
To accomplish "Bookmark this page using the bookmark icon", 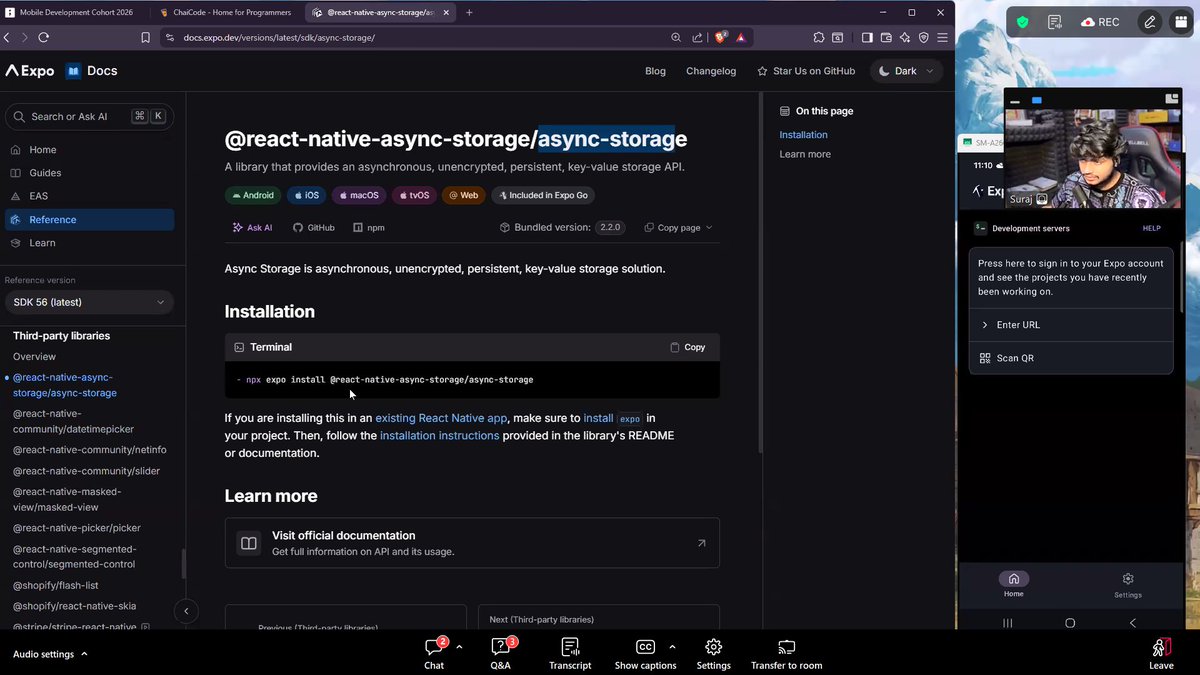I will (x=146, y=37).
